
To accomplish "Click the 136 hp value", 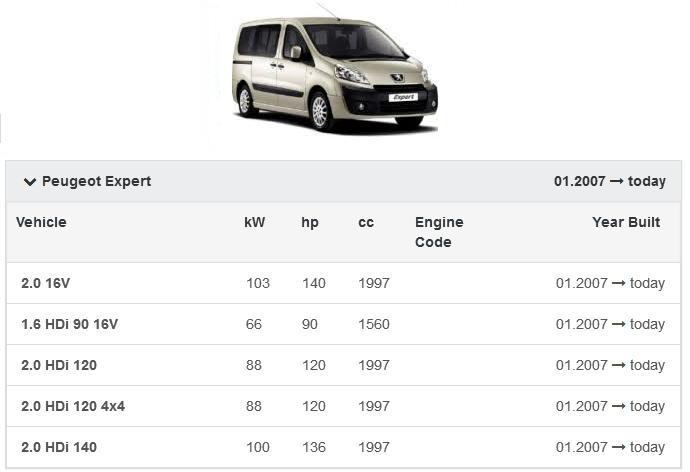I will [314, 447].
